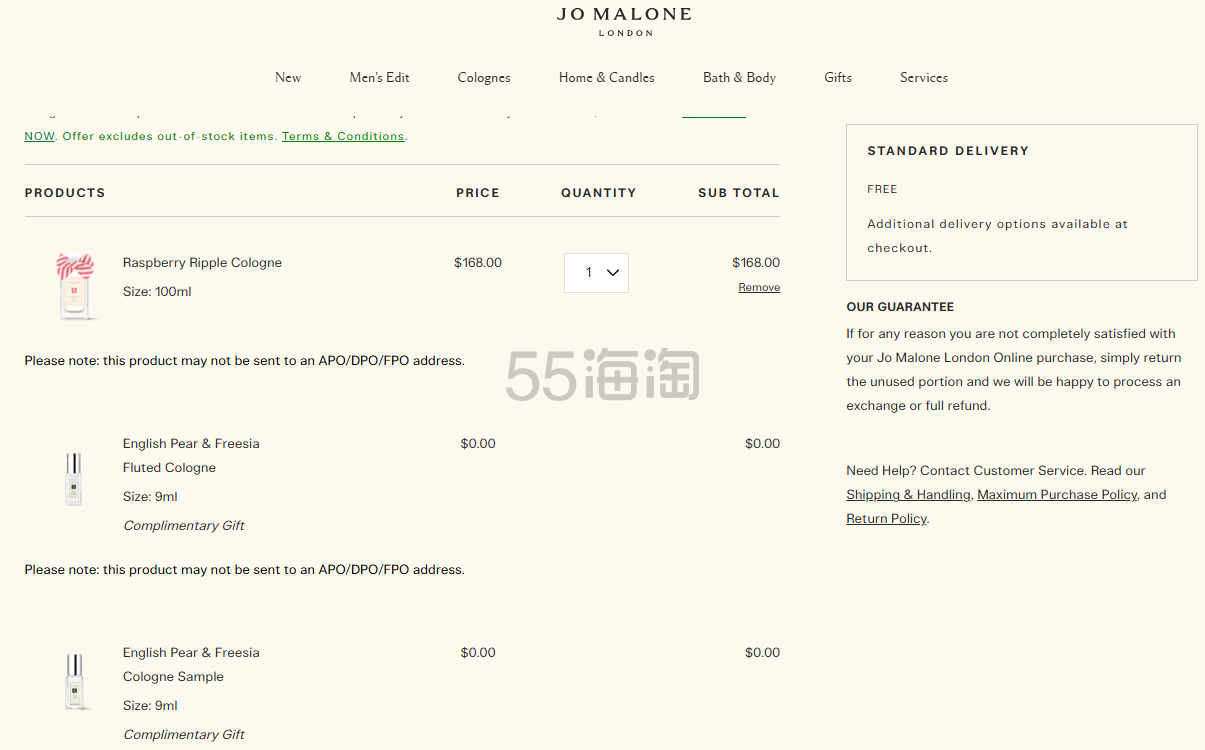Open the Terms & Conditions link

(x=343, y=136)
